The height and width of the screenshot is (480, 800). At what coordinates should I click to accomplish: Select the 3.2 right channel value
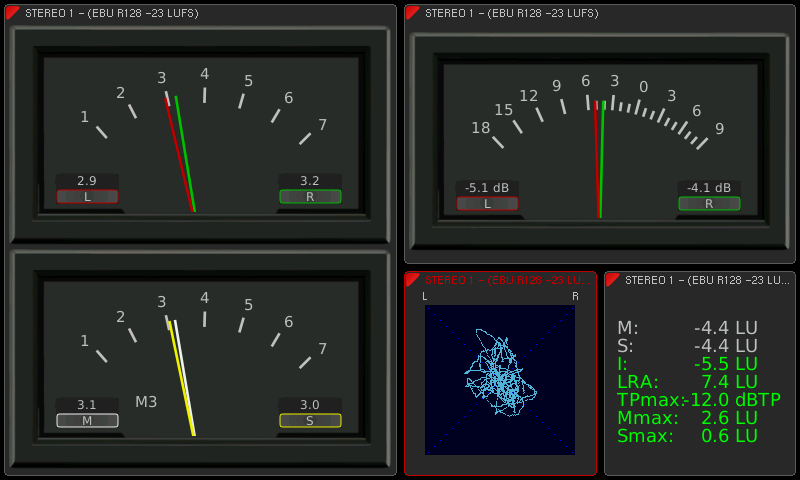310,181
